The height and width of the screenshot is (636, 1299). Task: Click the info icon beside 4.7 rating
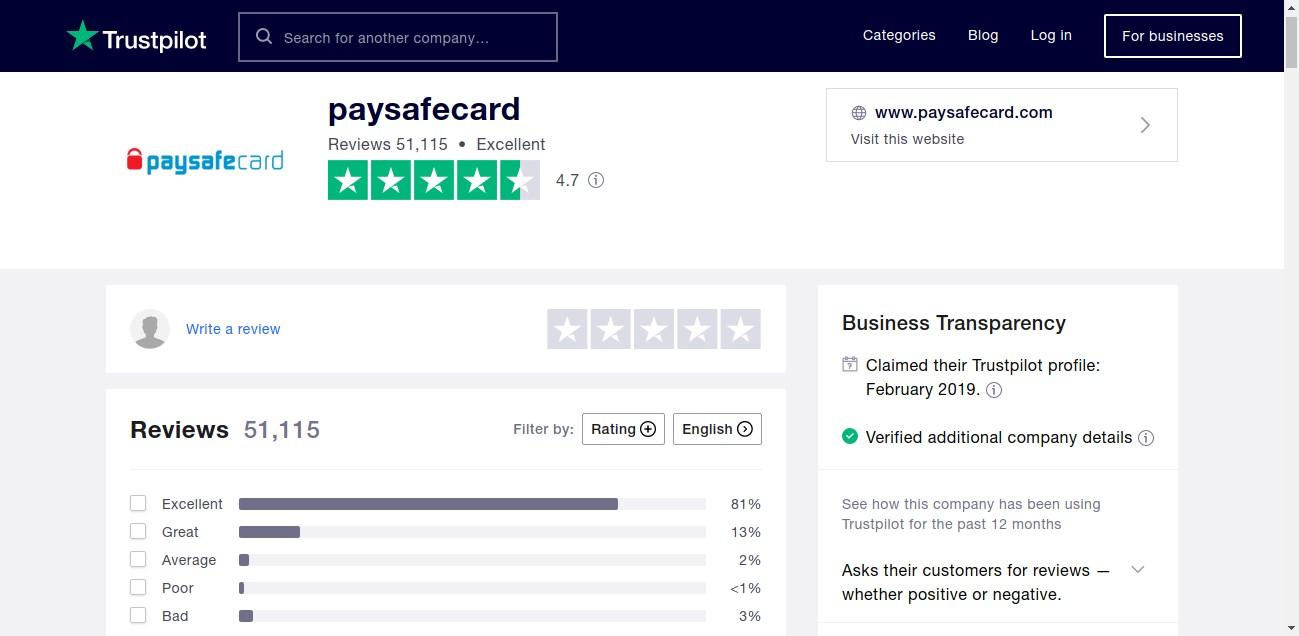(x=596, y=180)
